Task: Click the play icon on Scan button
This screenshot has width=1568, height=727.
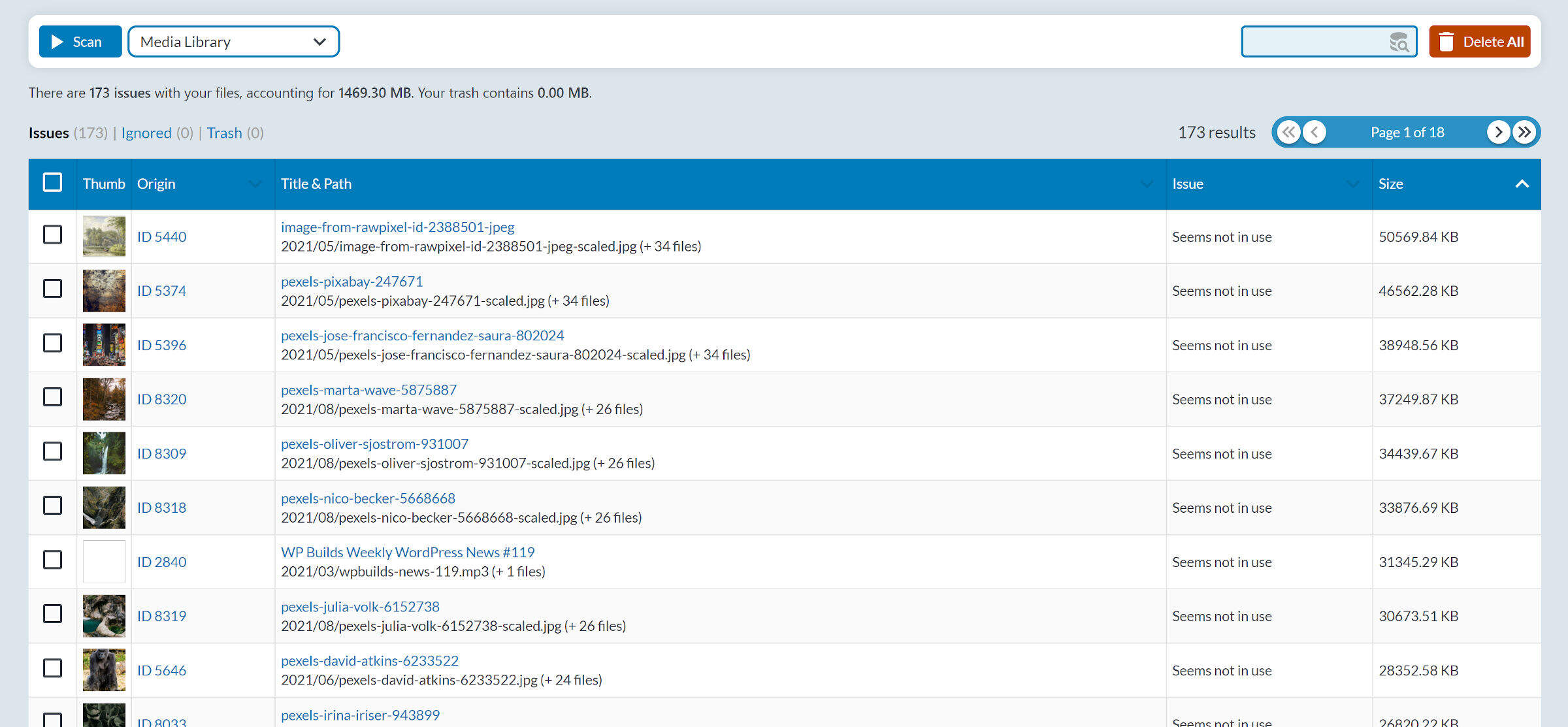Action: click(57, 42)
